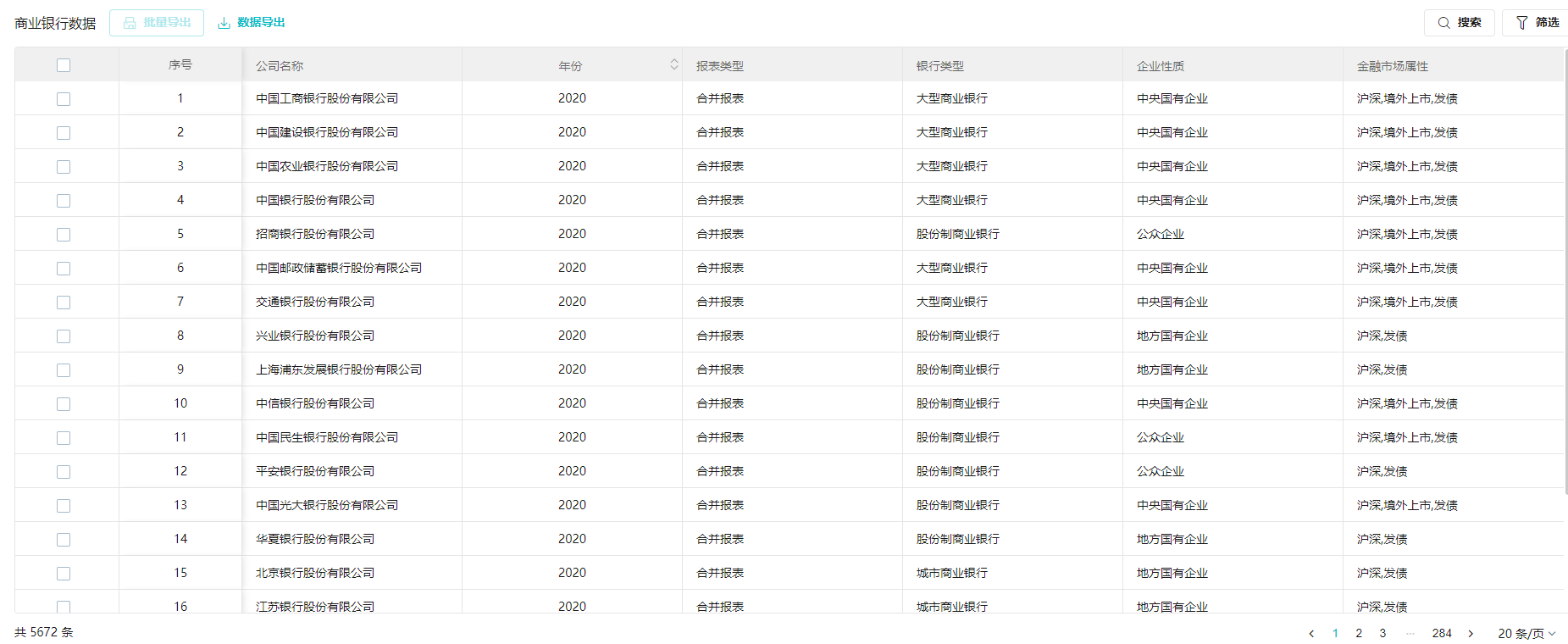
Task: Click the 共 5672 条 total count
Action: [x=44, y=632]
